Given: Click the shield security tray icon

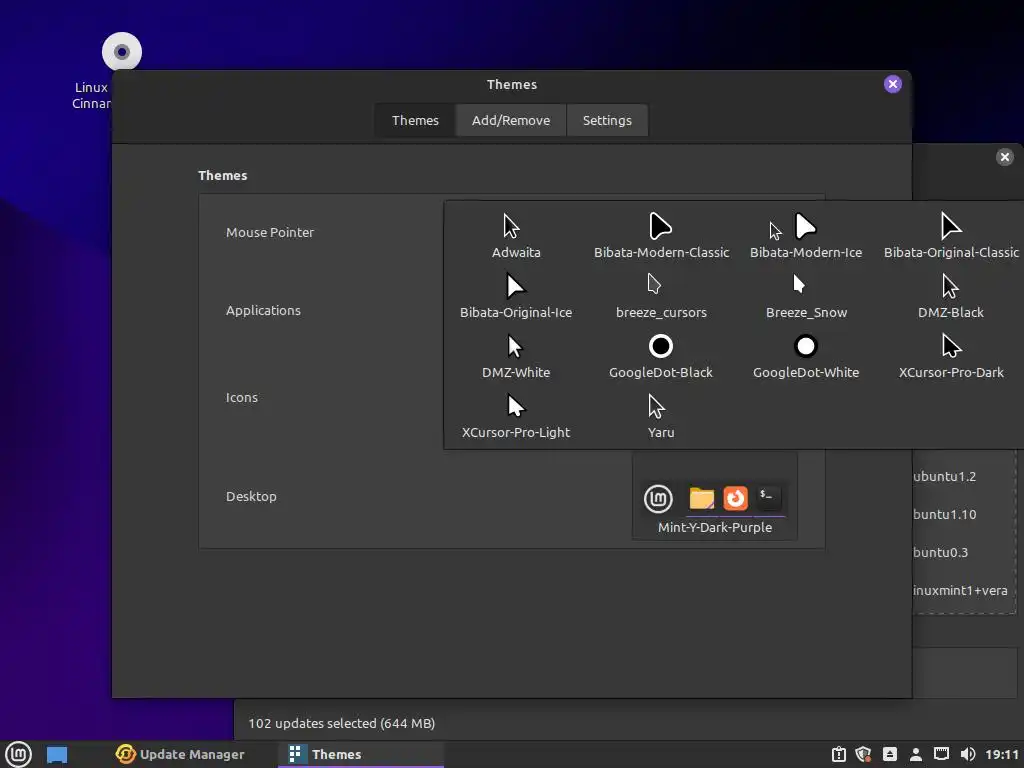Looking at the screenshot, I should tap(863, 754).
